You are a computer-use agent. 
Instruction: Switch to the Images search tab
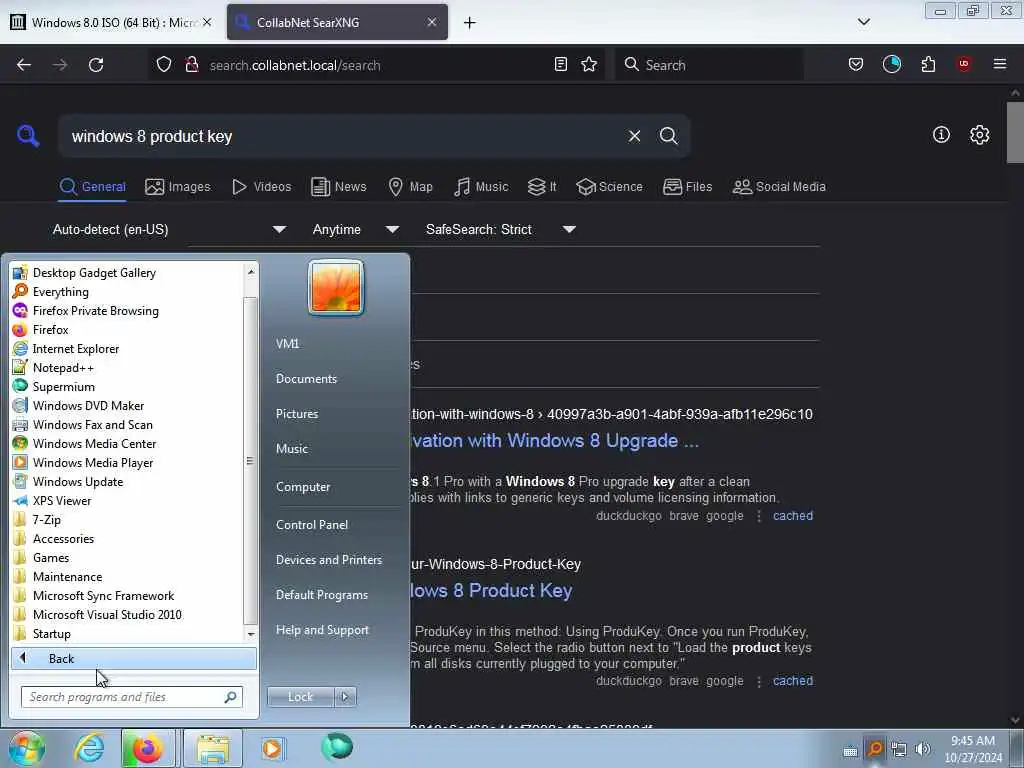click(178, 187)
